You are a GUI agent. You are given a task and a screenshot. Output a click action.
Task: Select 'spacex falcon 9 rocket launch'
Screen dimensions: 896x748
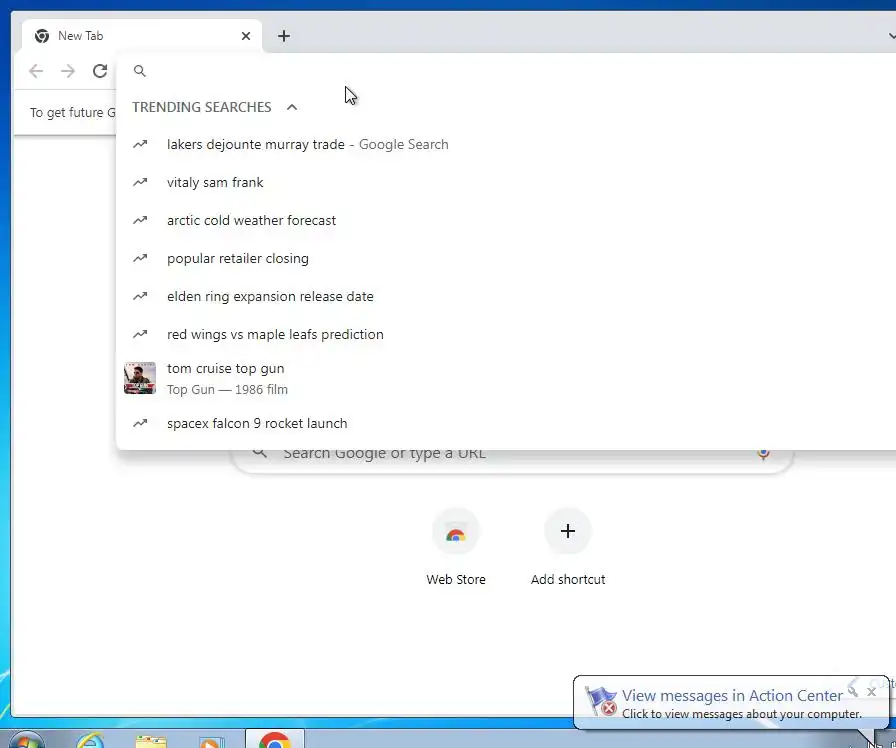point(506,423)
